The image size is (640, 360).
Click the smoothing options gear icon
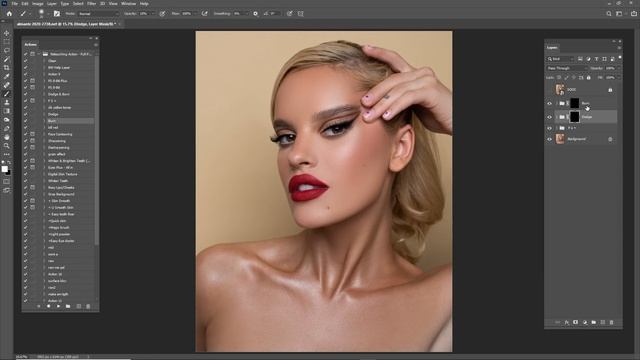[256, 13]
